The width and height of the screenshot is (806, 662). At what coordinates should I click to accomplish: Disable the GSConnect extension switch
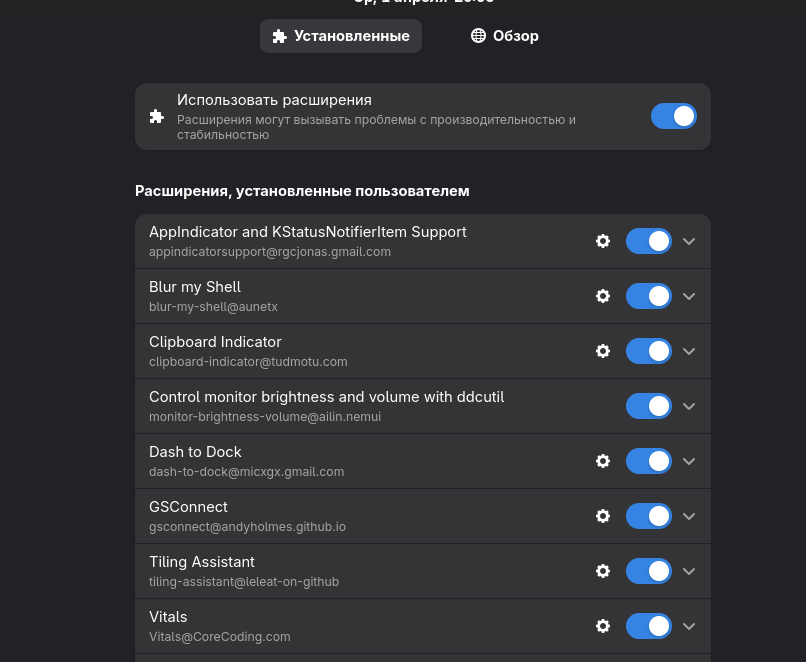coord(649,516)
